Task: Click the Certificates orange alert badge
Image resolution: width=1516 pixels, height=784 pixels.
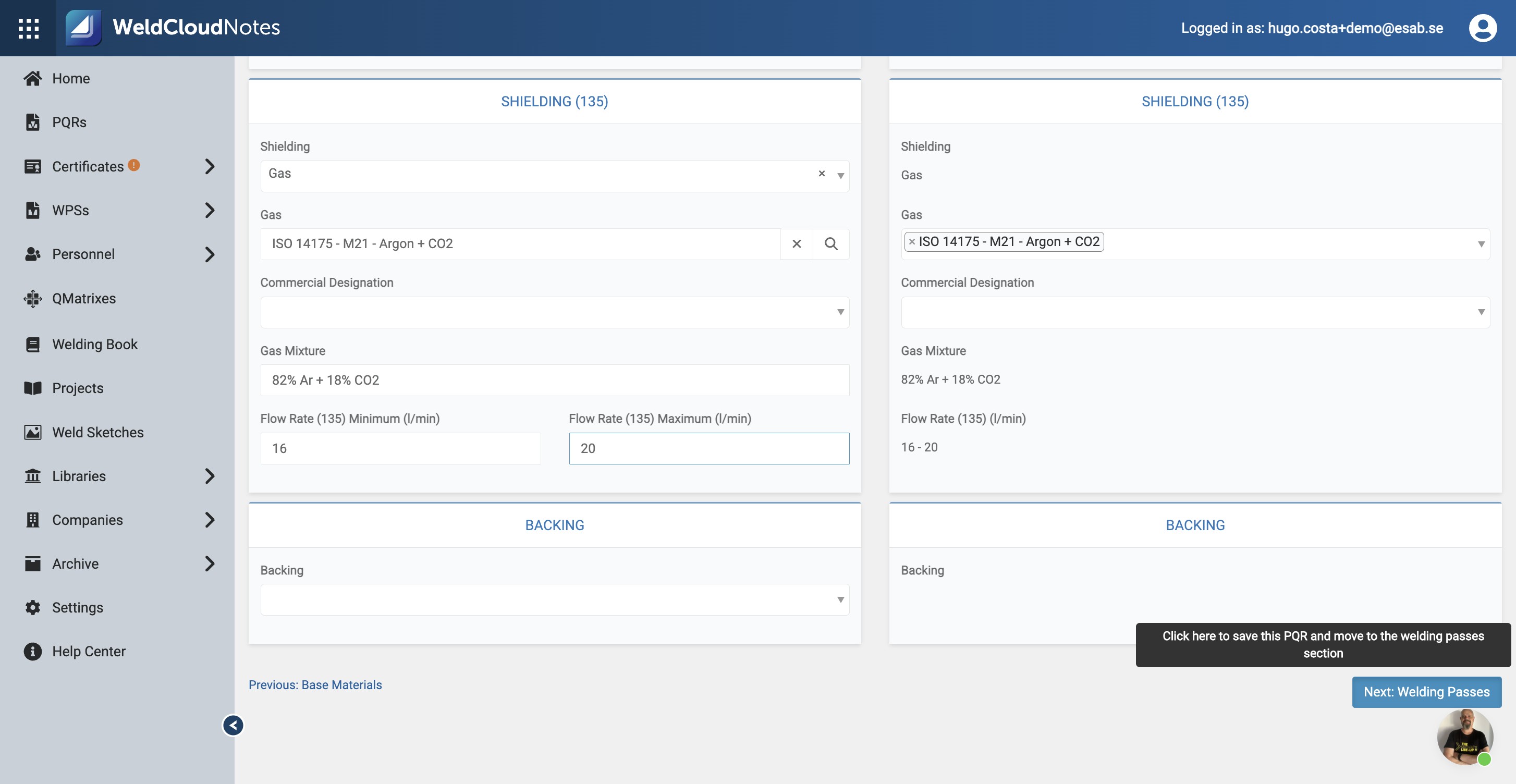Action: tap(133, 165)
